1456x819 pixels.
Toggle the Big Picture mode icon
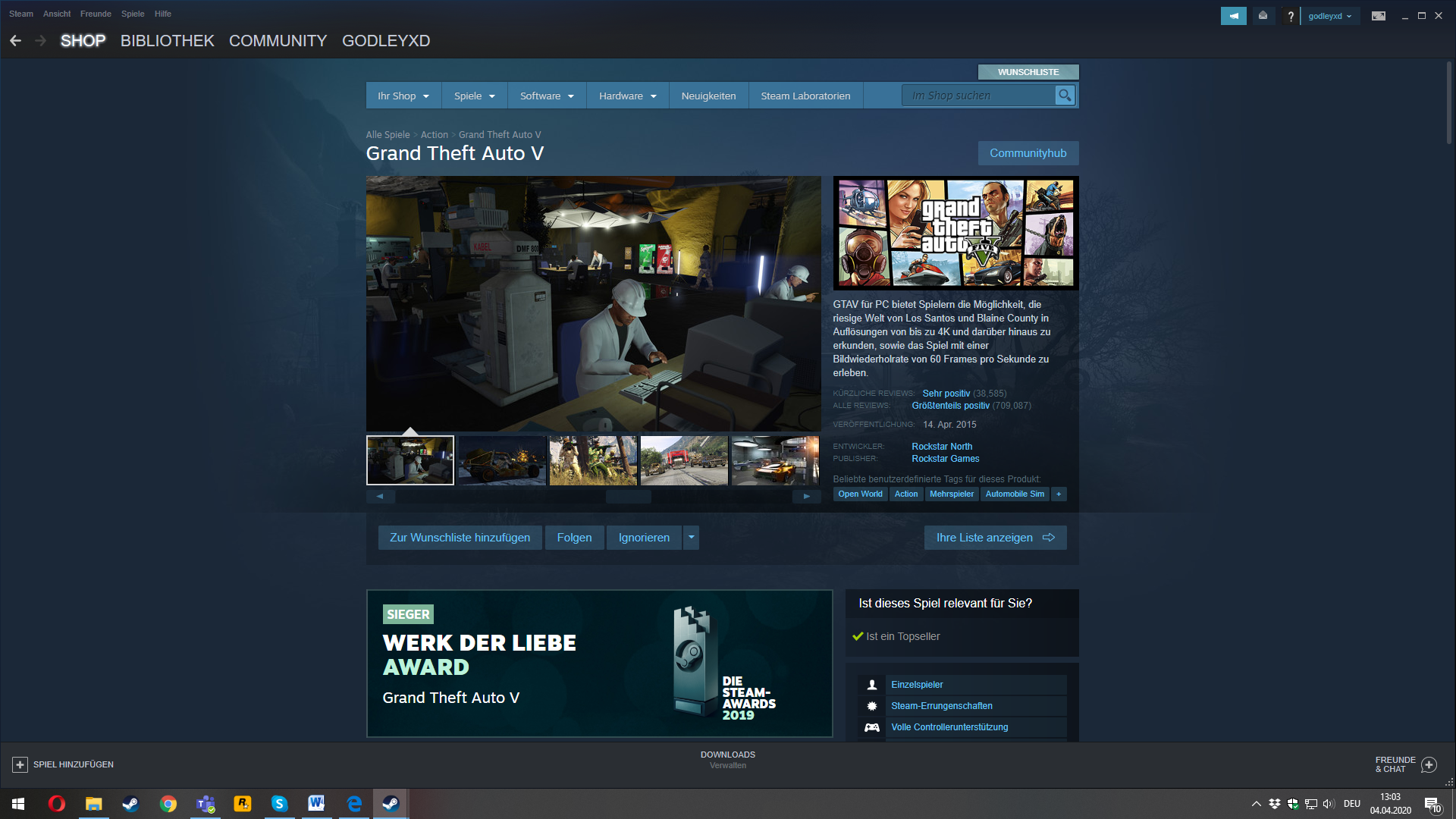coord(1378,16)
